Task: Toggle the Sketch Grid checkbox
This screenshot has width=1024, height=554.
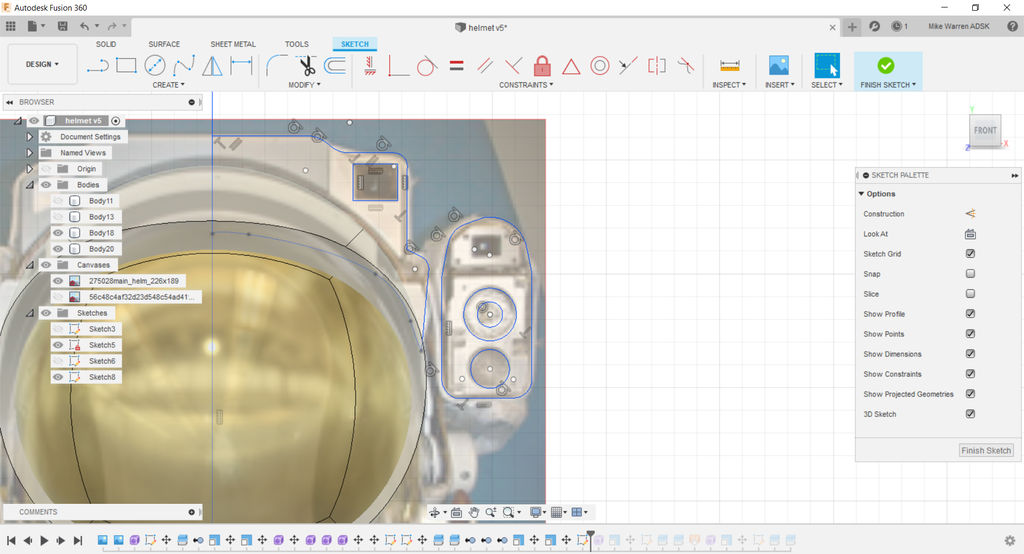Action: (970, 253)
